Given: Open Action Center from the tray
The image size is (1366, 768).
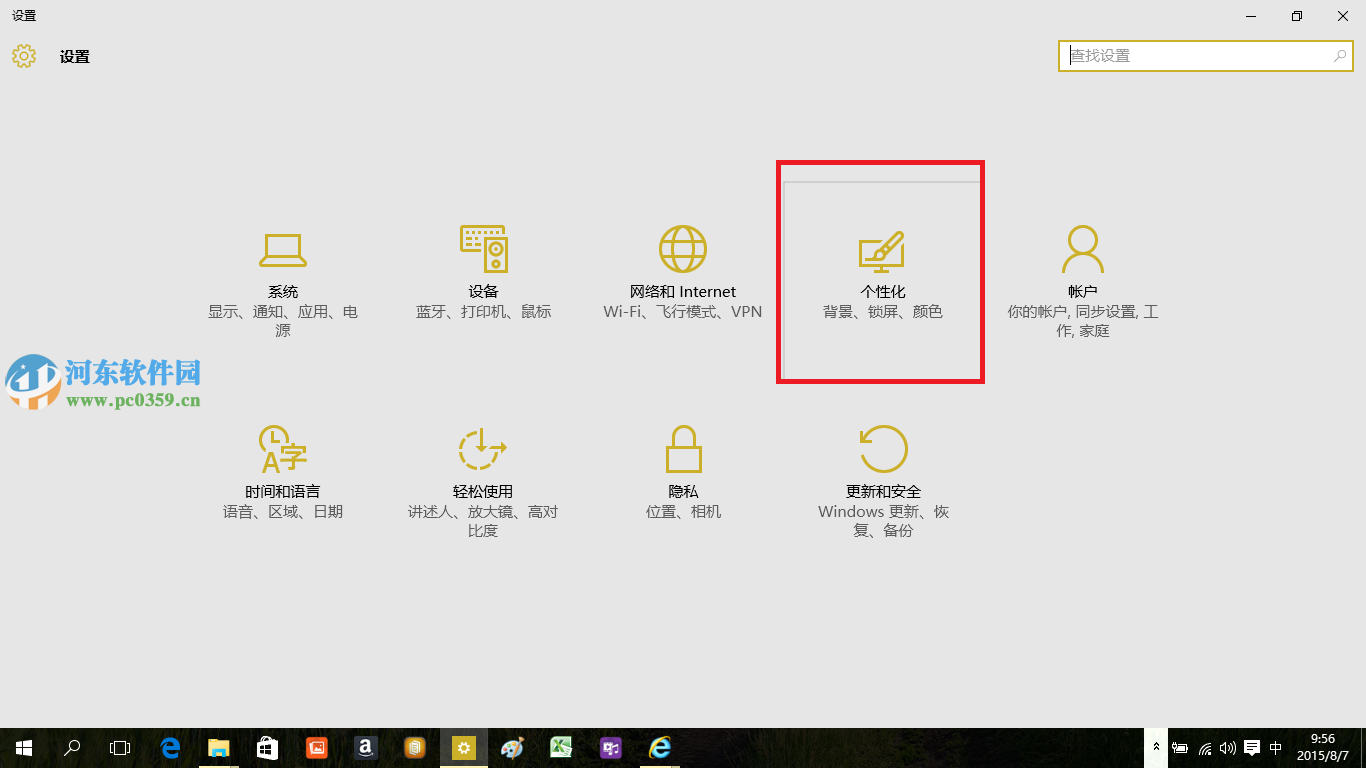Looking at the screenshot, I should (x=1252, y=747).
